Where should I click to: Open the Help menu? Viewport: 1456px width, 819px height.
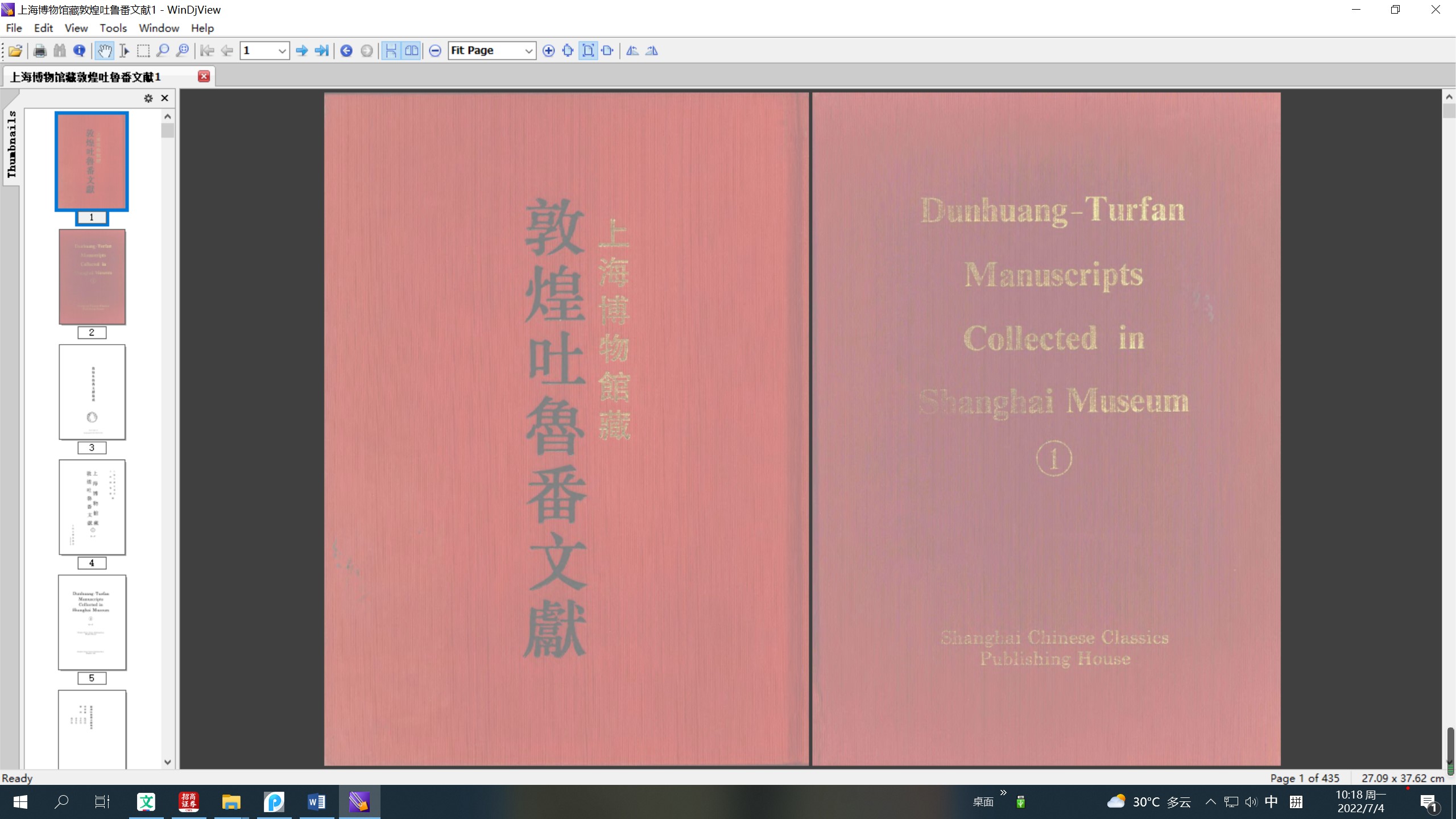pyautogui.click(x=202, y=28)
